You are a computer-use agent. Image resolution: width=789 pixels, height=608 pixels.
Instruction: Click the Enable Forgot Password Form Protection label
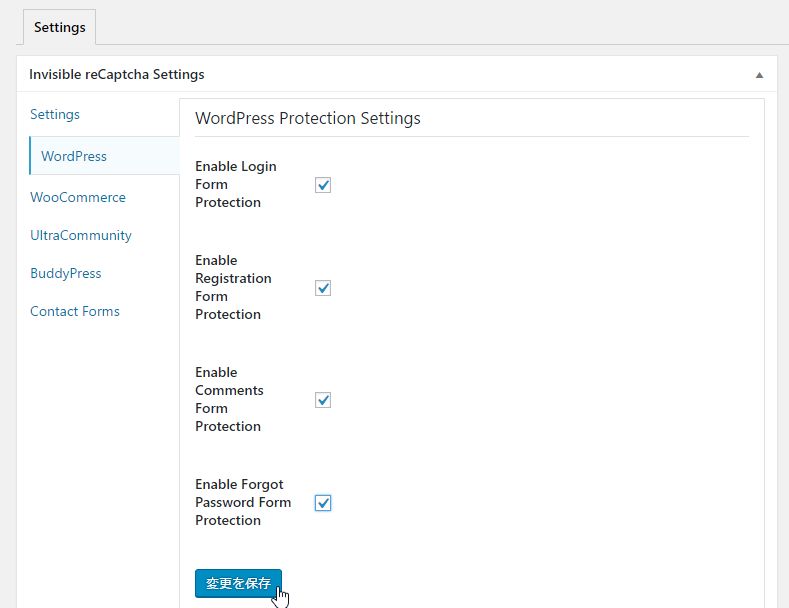(x=243, y=502)
